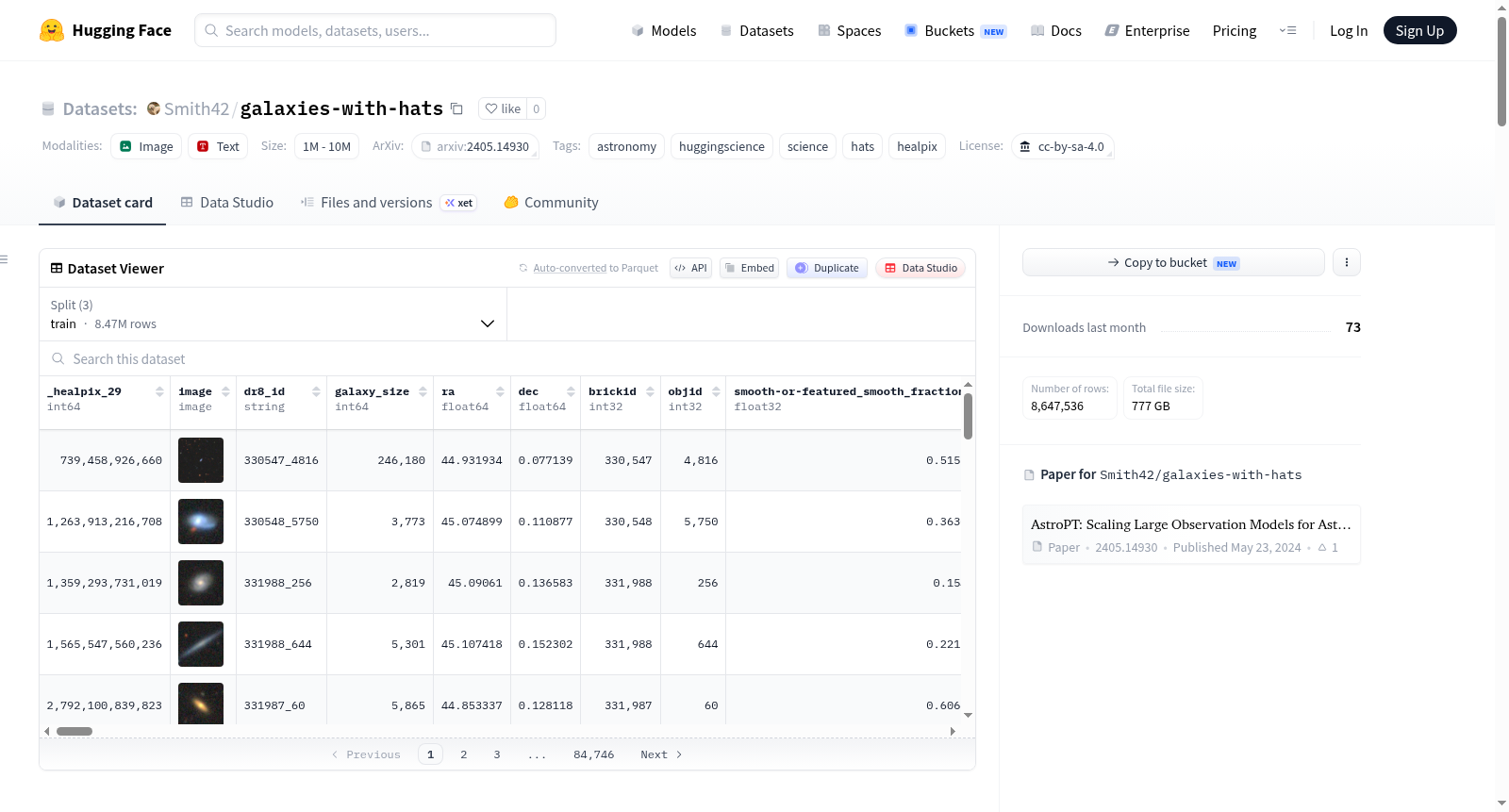1509x812 pixels.
Task: Sort by the galaxy_size column
Action: pos(423,391)
